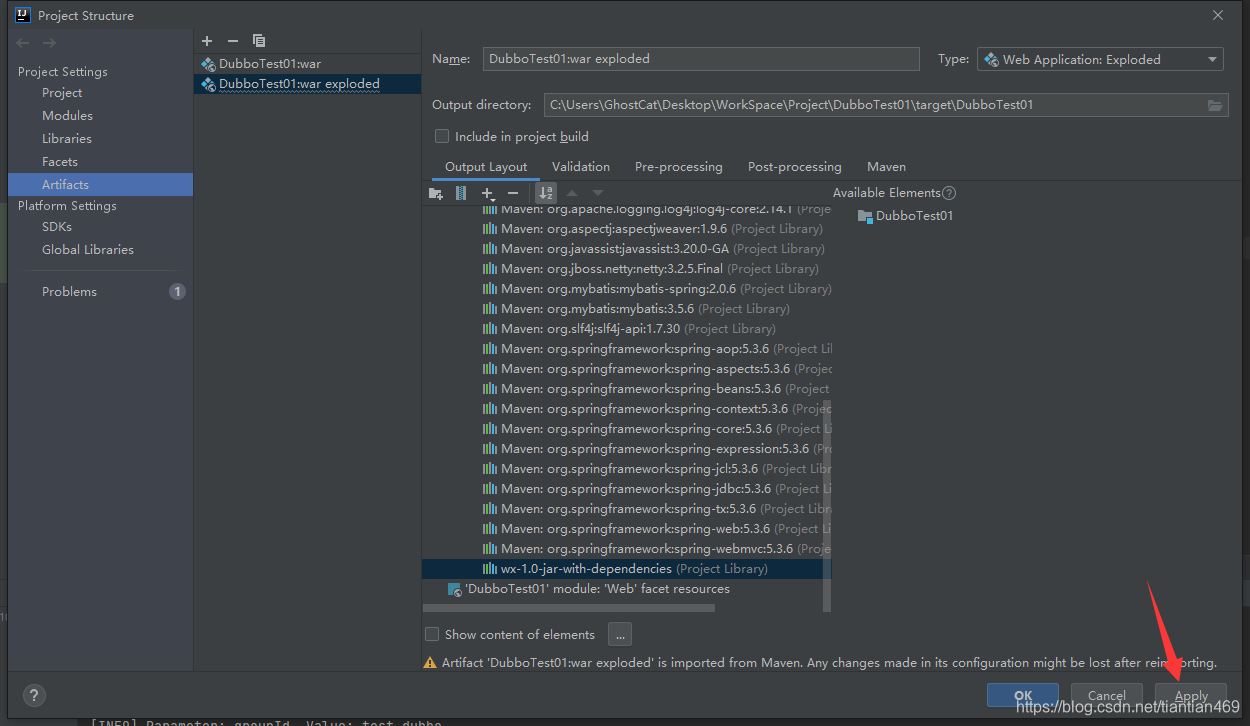This screenshot has height=726, width=1250.
Task: Click the back navigation arrow
Action: pos(23,43)
